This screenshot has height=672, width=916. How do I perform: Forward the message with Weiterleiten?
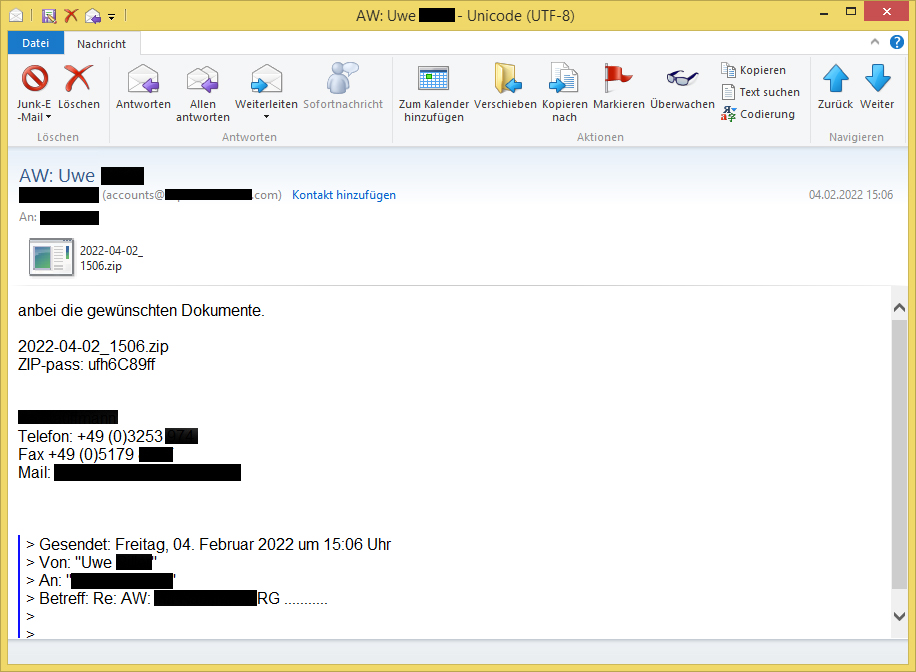click(266, 86)
